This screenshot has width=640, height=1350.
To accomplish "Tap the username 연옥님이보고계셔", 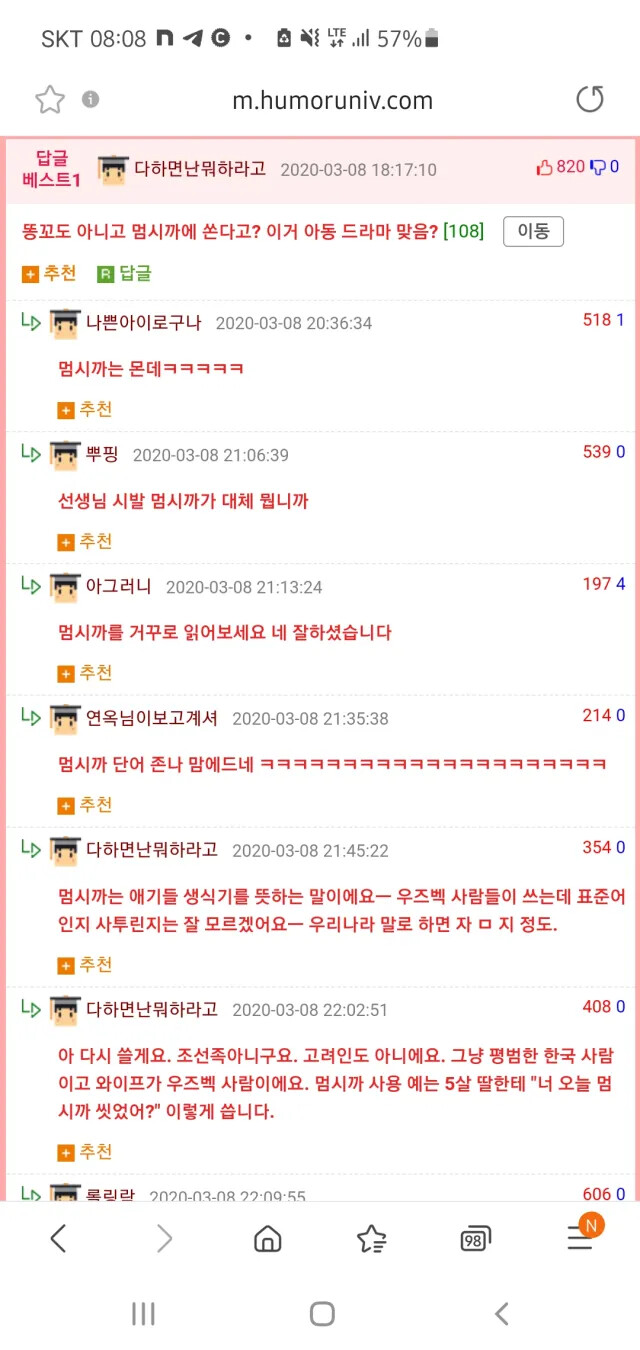I will [x=152, y=718].
